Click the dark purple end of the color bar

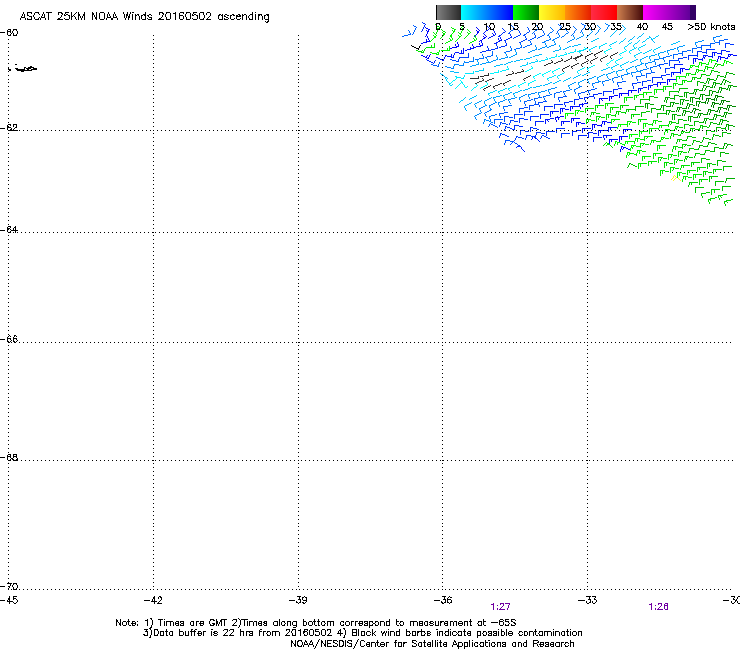691,12
